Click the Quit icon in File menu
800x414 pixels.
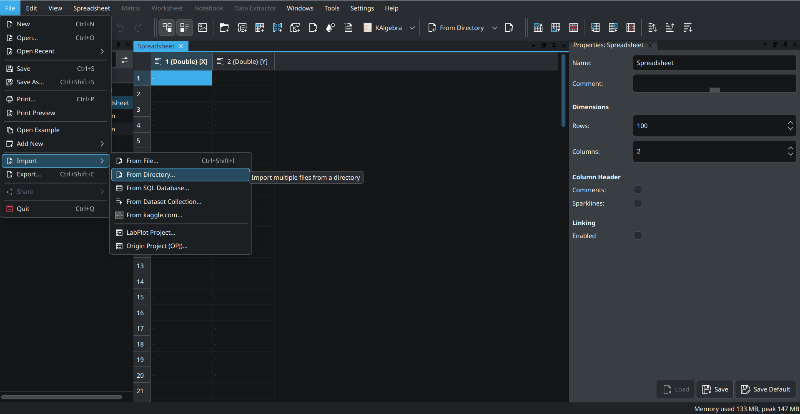[x=9, y=208]
